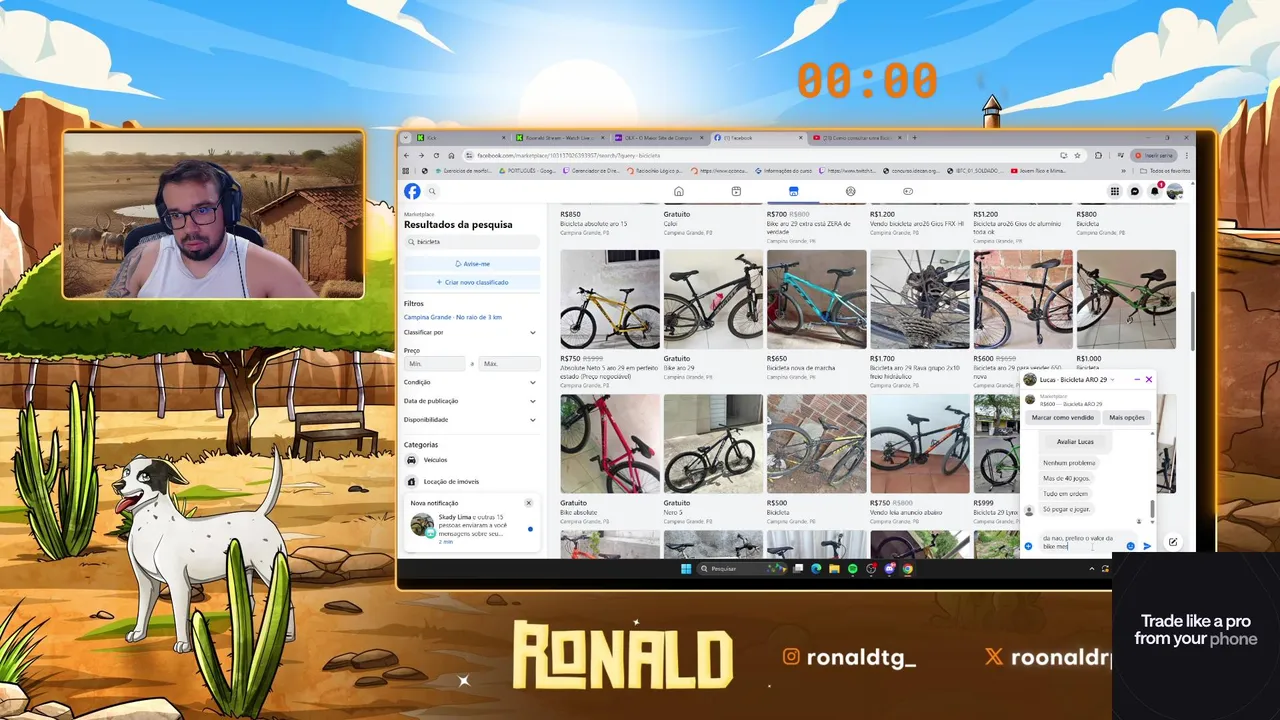Open the Messenger icon in the header
1280x720 pixels.
tap(1135, 191)
